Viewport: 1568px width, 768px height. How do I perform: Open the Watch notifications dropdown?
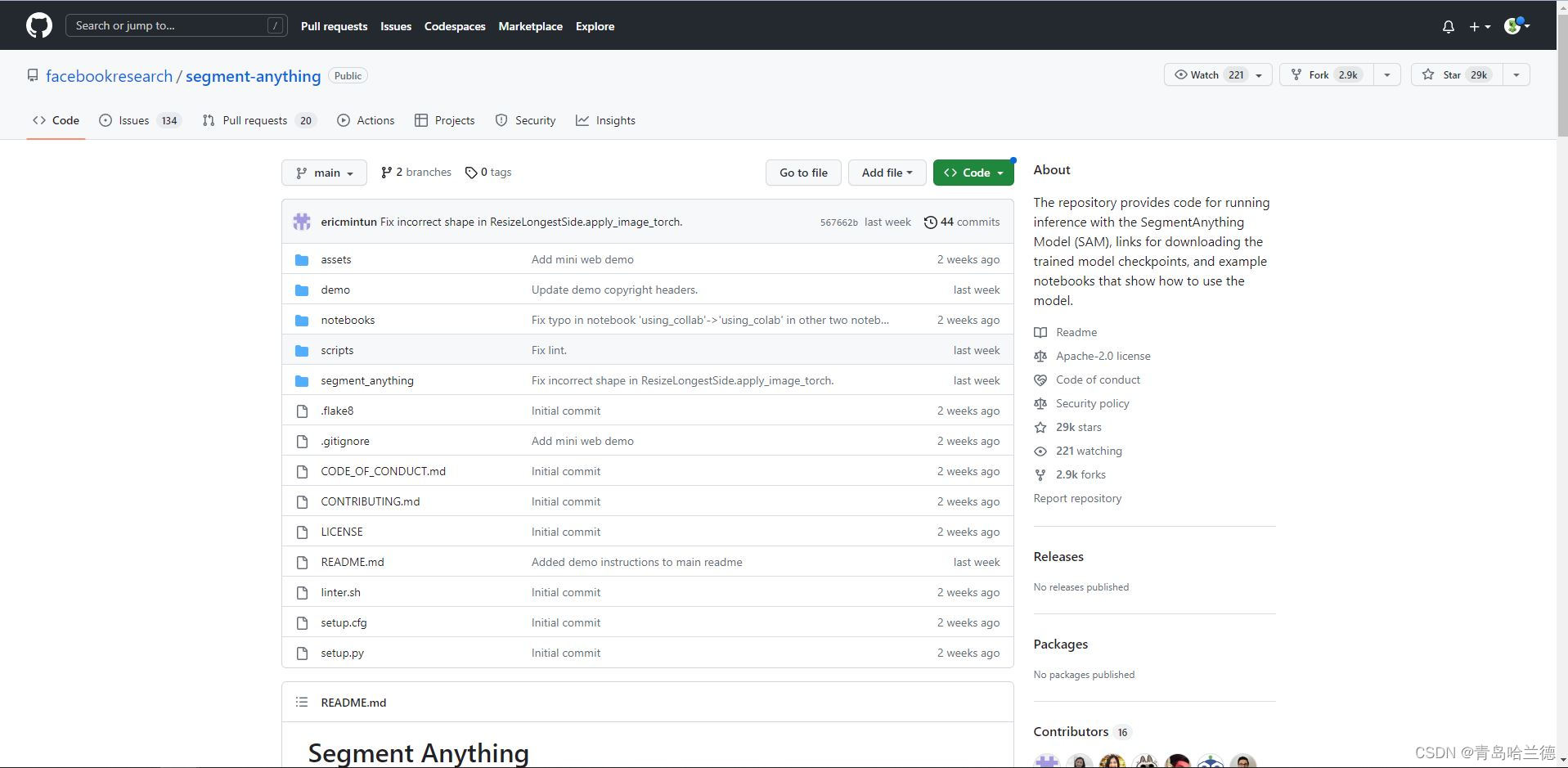pos(1218,74)
